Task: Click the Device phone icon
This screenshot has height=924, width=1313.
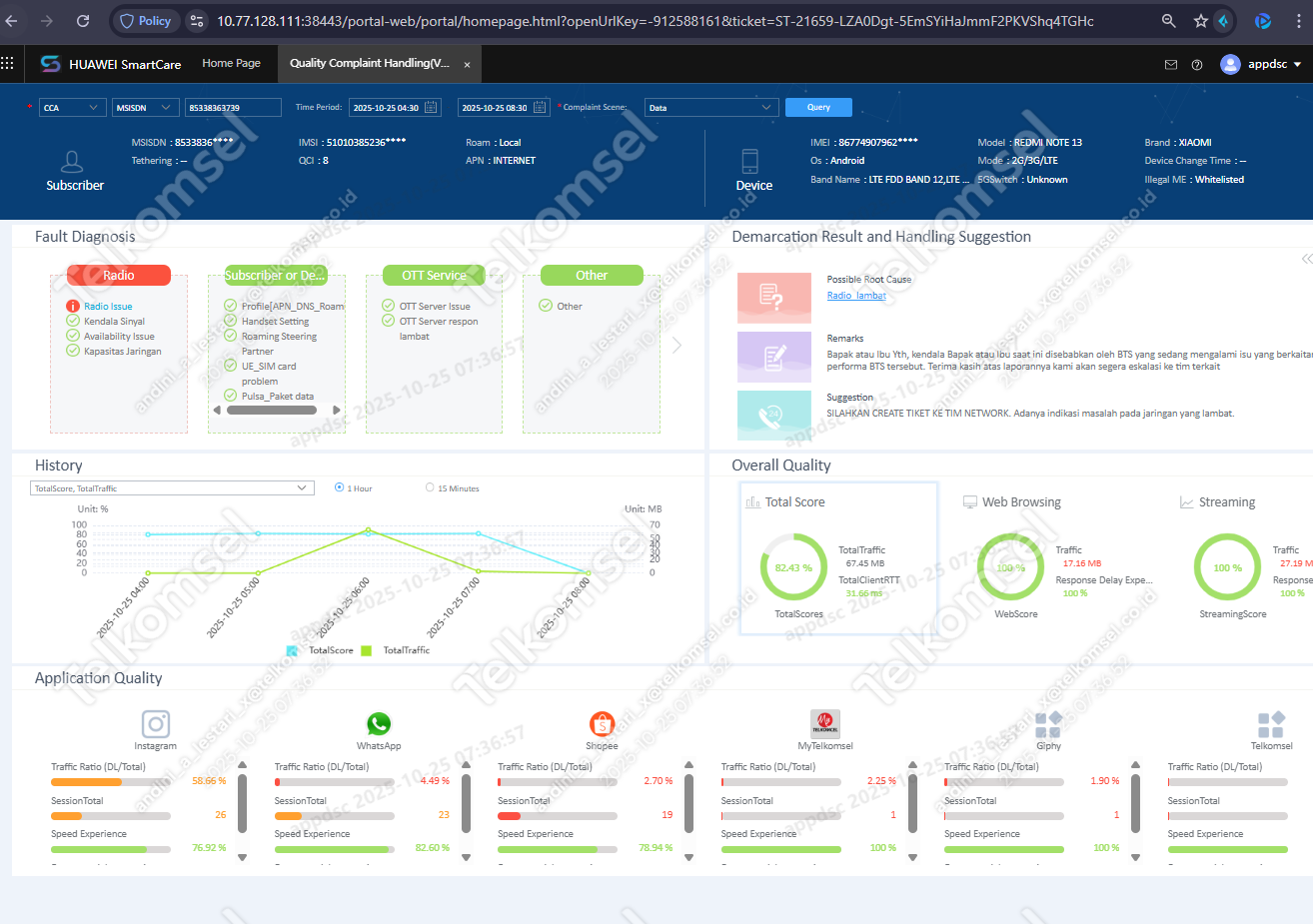Action: point(750,161)
